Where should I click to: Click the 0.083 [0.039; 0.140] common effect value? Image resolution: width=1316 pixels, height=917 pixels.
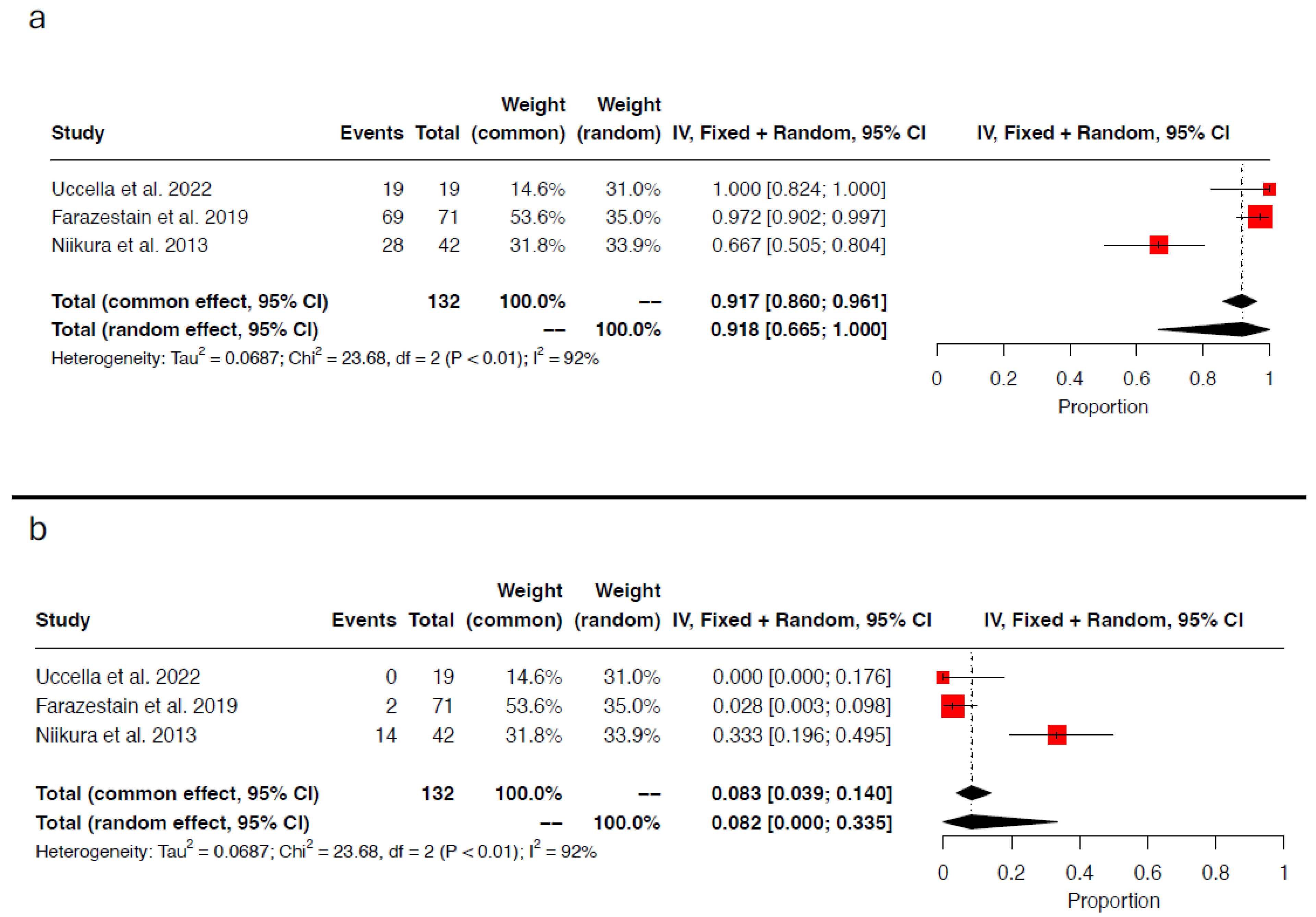tap(801, 794)
